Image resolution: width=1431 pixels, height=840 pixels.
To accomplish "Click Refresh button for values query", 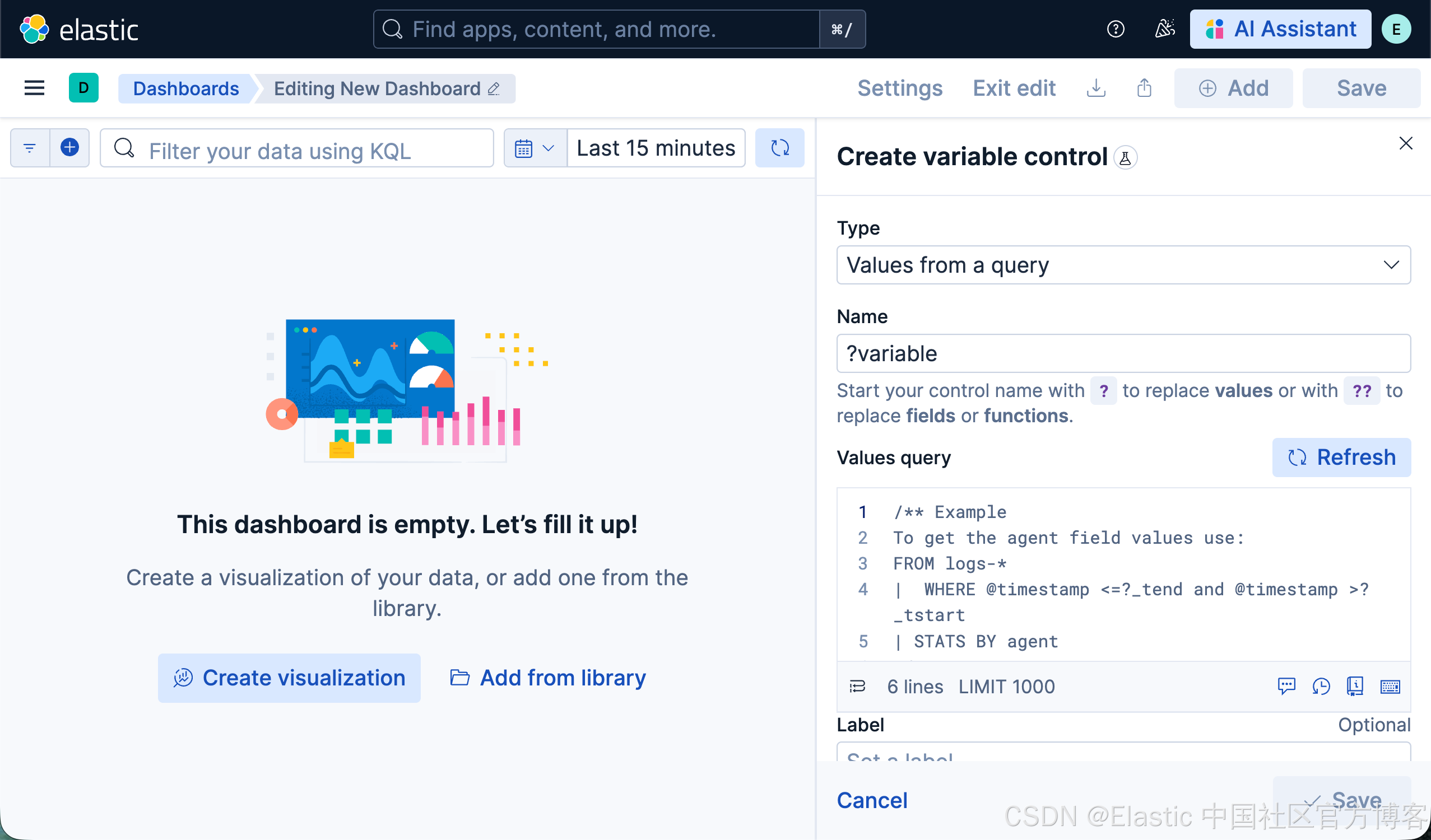I will coord(1341,458).
